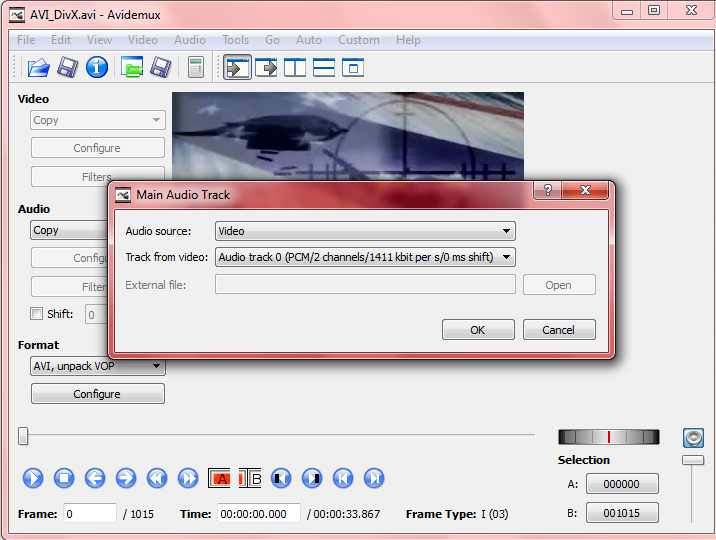Search previous black frame button
This screenshot has height=540, width=716.
point(281,478)
